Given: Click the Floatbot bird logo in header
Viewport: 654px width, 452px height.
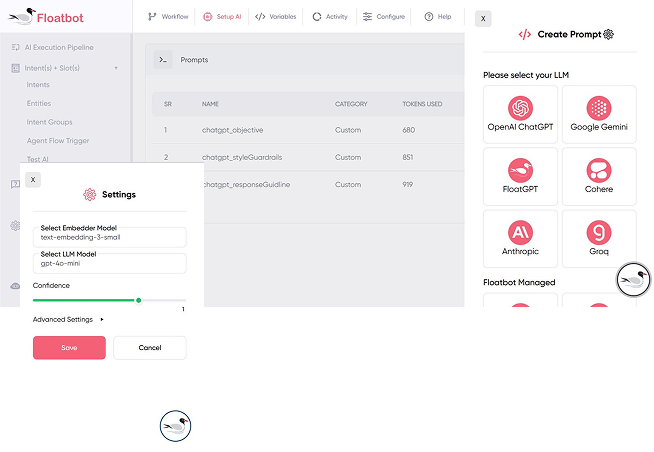Looking at the screenshot, I should (20, 16).
